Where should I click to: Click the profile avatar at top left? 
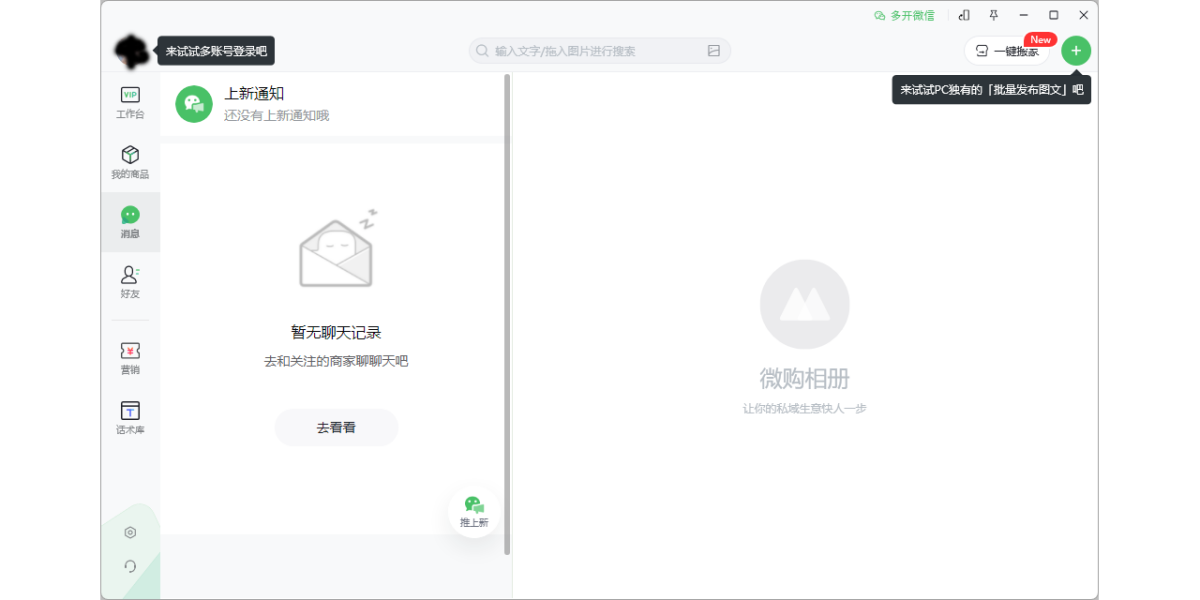click(x=131, y=51)
